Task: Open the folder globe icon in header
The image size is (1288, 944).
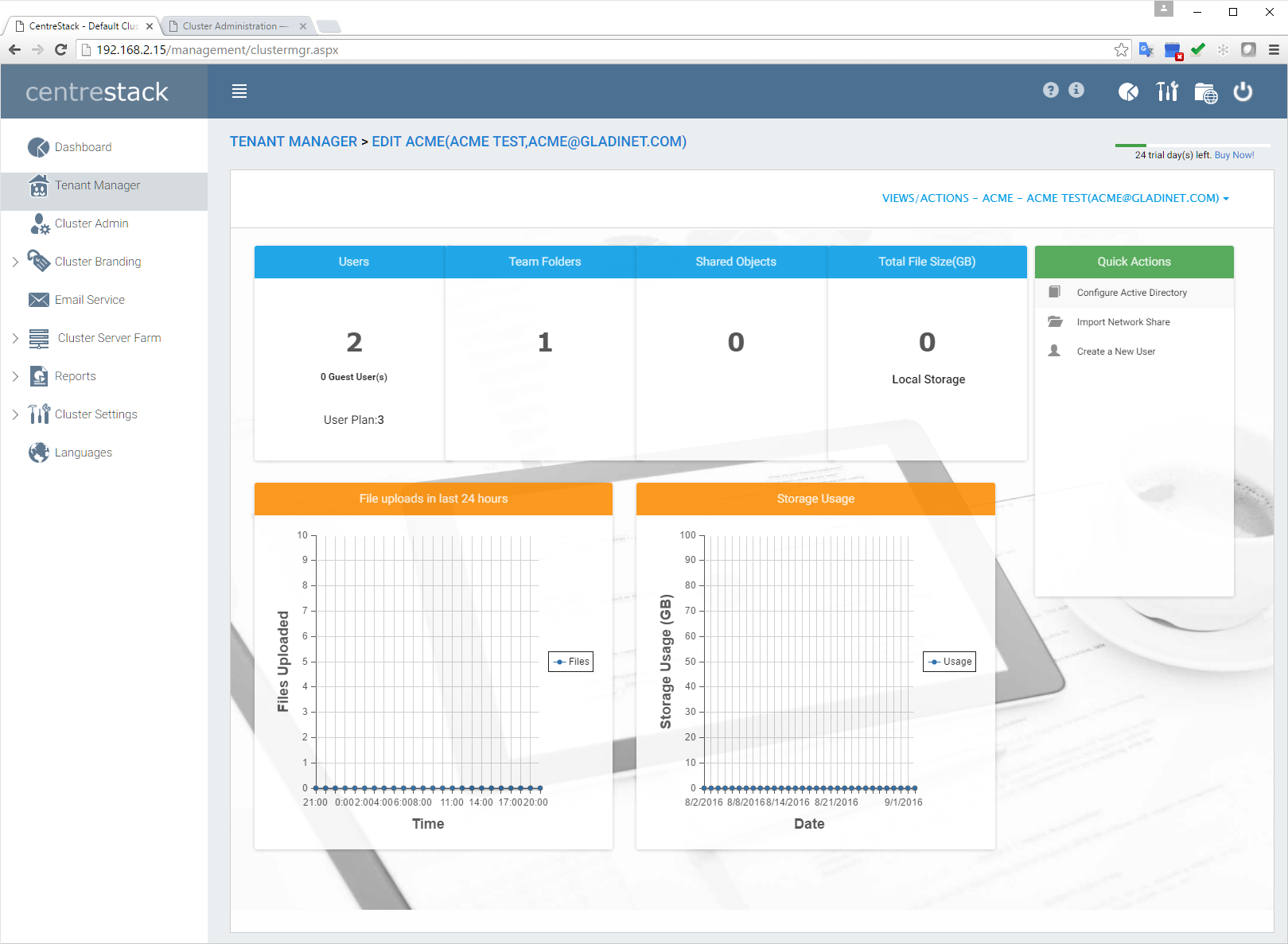Action: [1206, 93]
